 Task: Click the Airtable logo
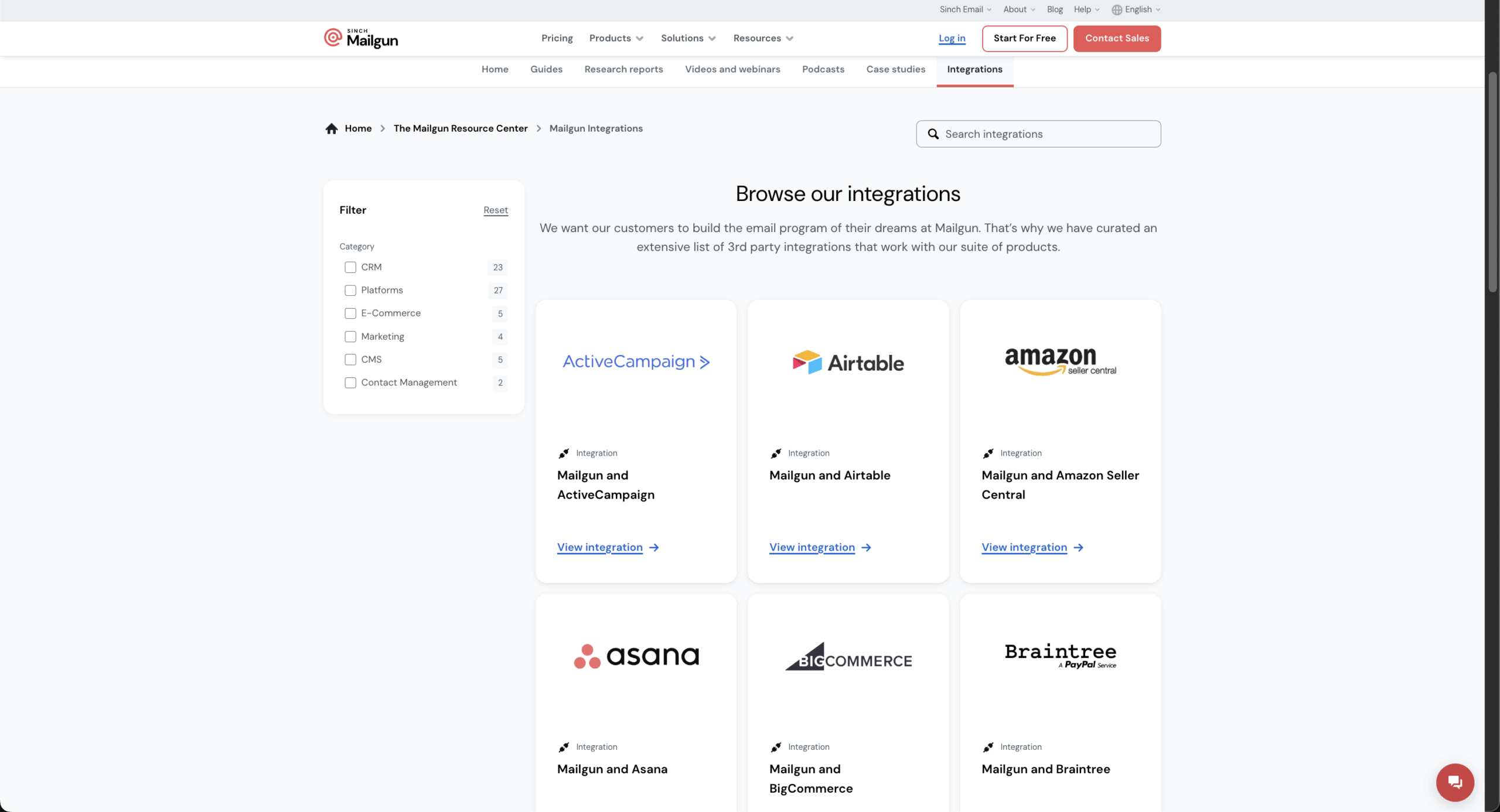pyautogui.click(x=848, y=363)
